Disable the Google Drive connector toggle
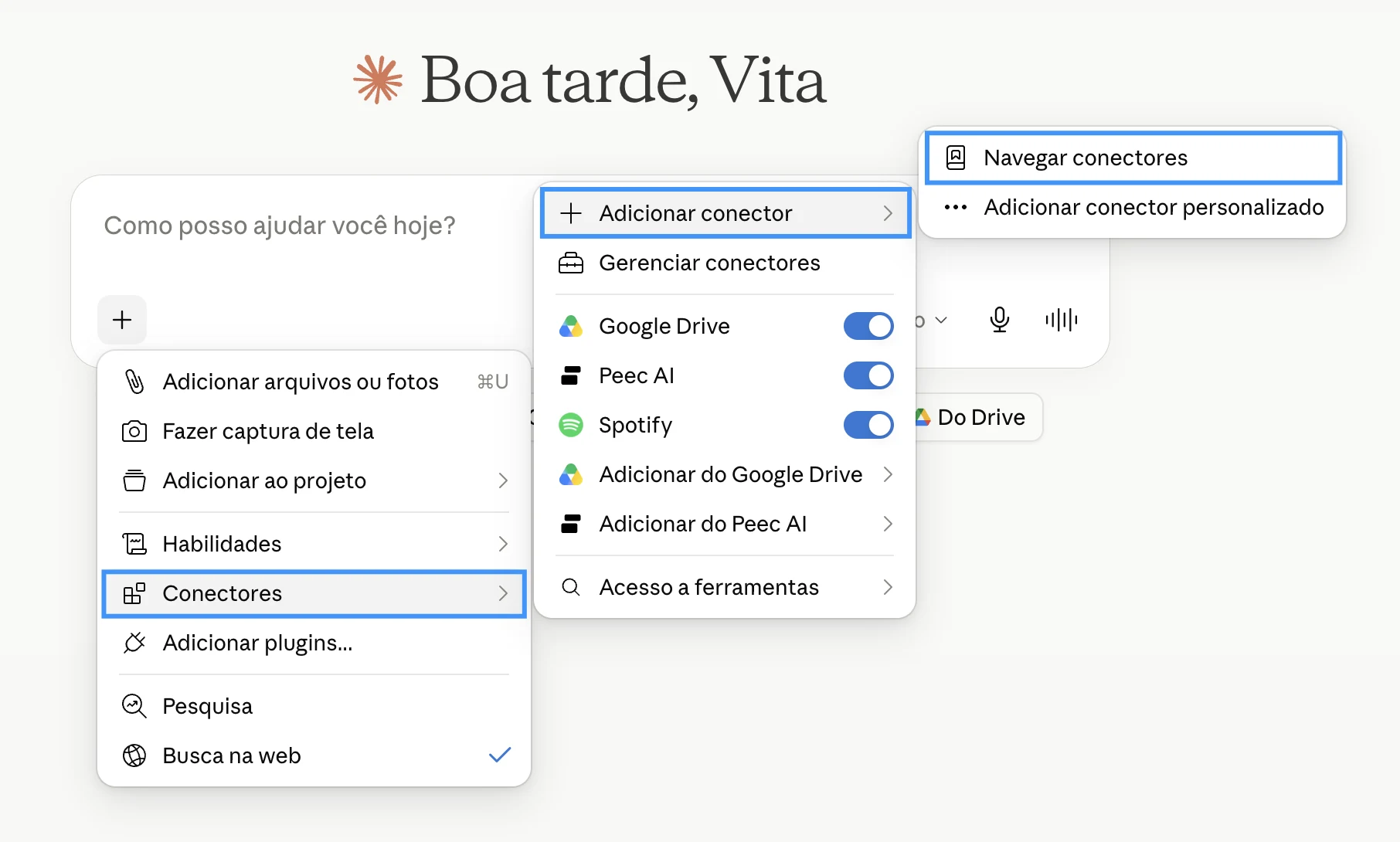This screenshot has height=842, width=1400. click(868, 326)
